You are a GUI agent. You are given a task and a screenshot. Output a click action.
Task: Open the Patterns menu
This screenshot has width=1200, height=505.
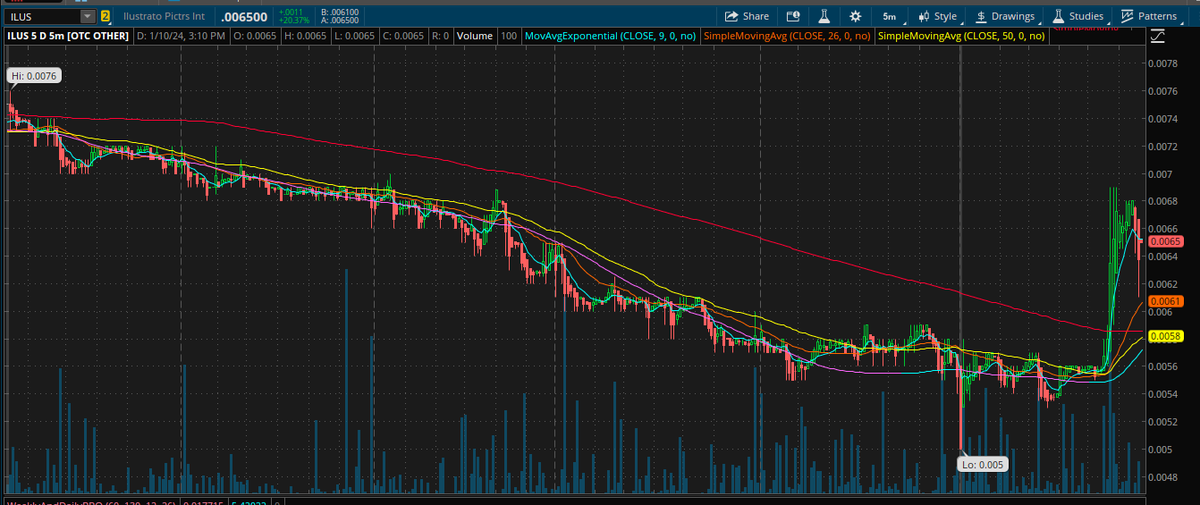[1150, 16]
